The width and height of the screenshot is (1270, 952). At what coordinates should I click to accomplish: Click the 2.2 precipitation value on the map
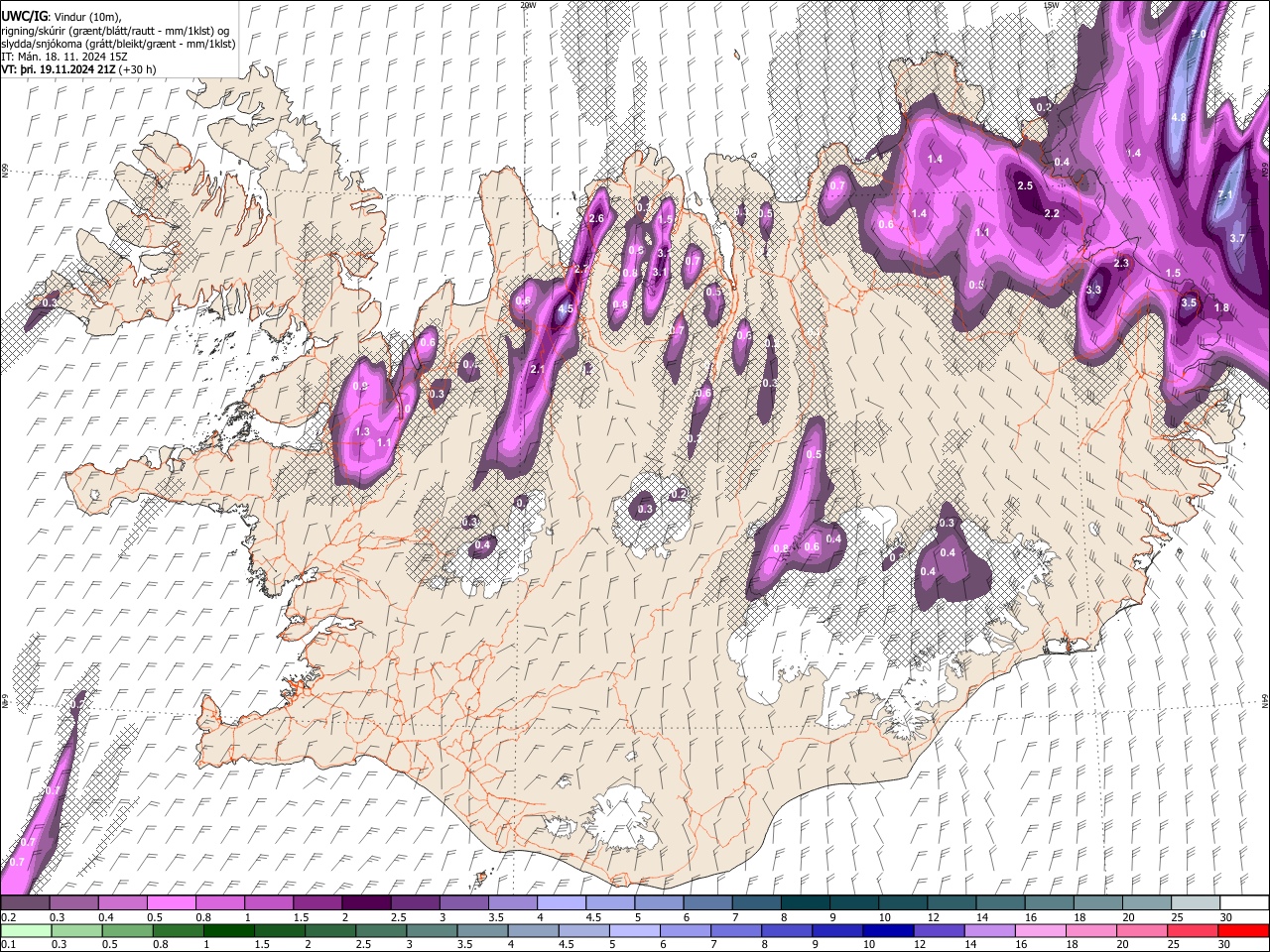pyautogui.click(x=1053, y=214)
